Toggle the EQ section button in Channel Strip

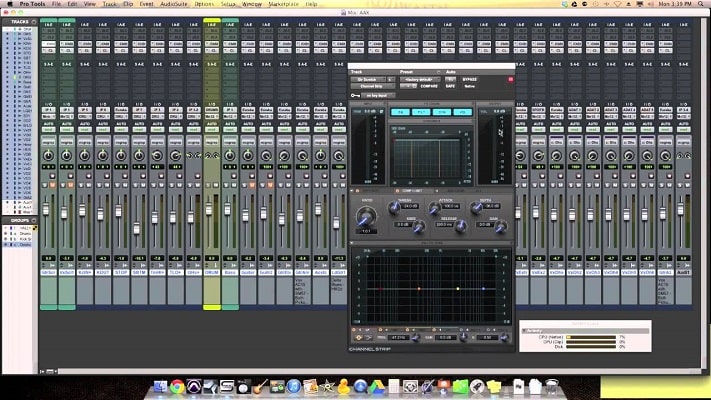(400, 112)
